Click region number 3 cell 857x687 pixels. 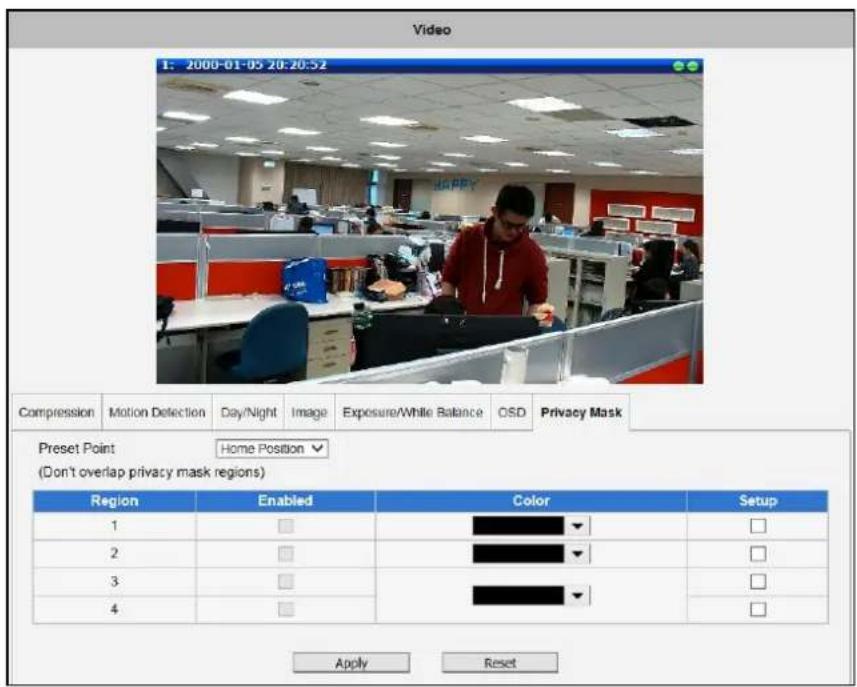pos(114,582)
